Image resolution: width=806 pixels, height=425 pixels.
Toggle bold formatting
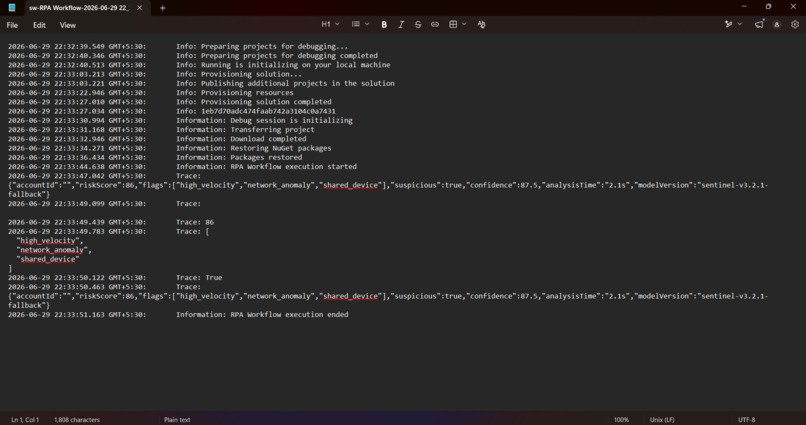(x=384, y=25)
